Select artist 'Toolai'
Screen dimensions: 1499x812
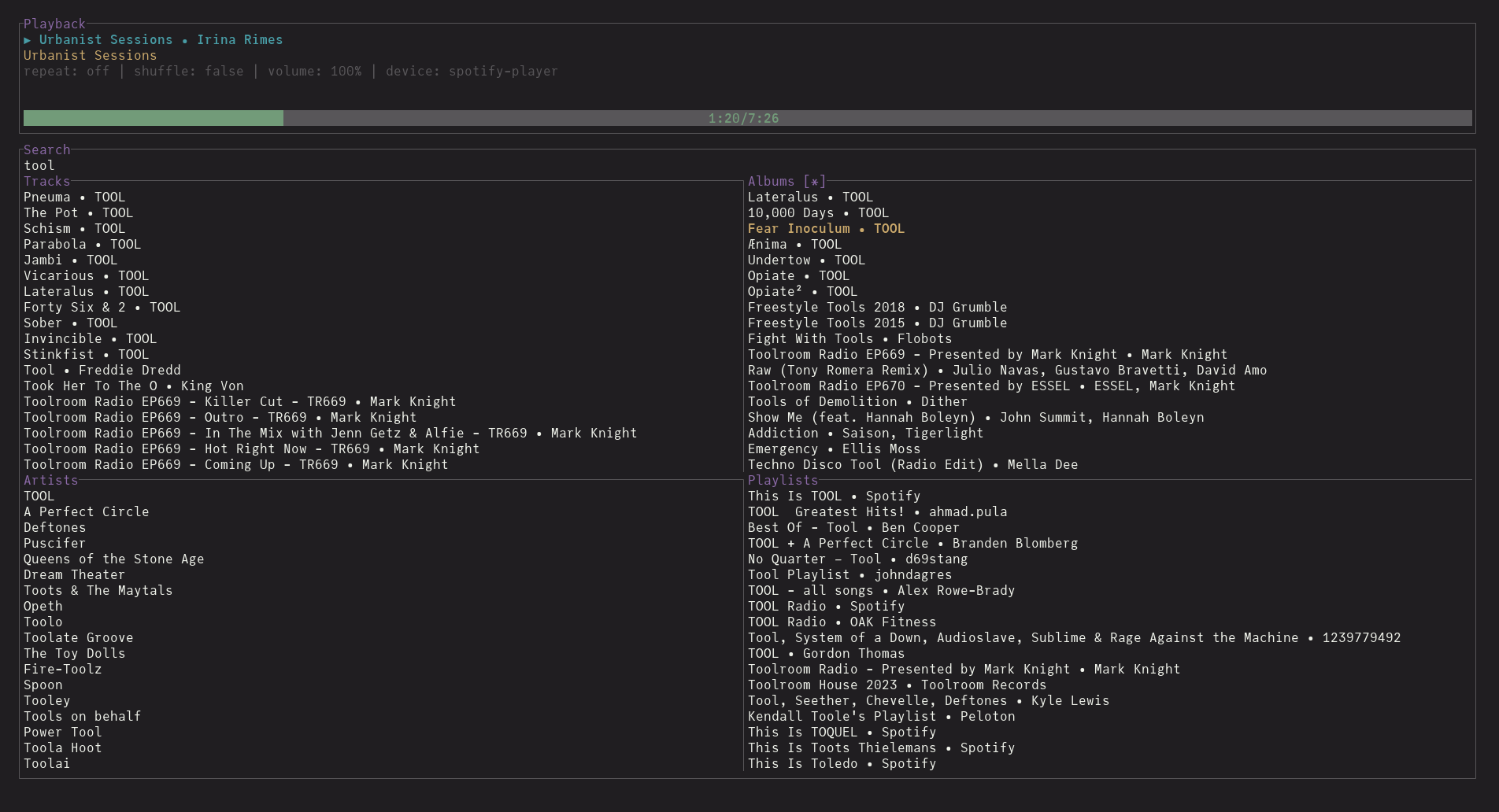[46, 763]
